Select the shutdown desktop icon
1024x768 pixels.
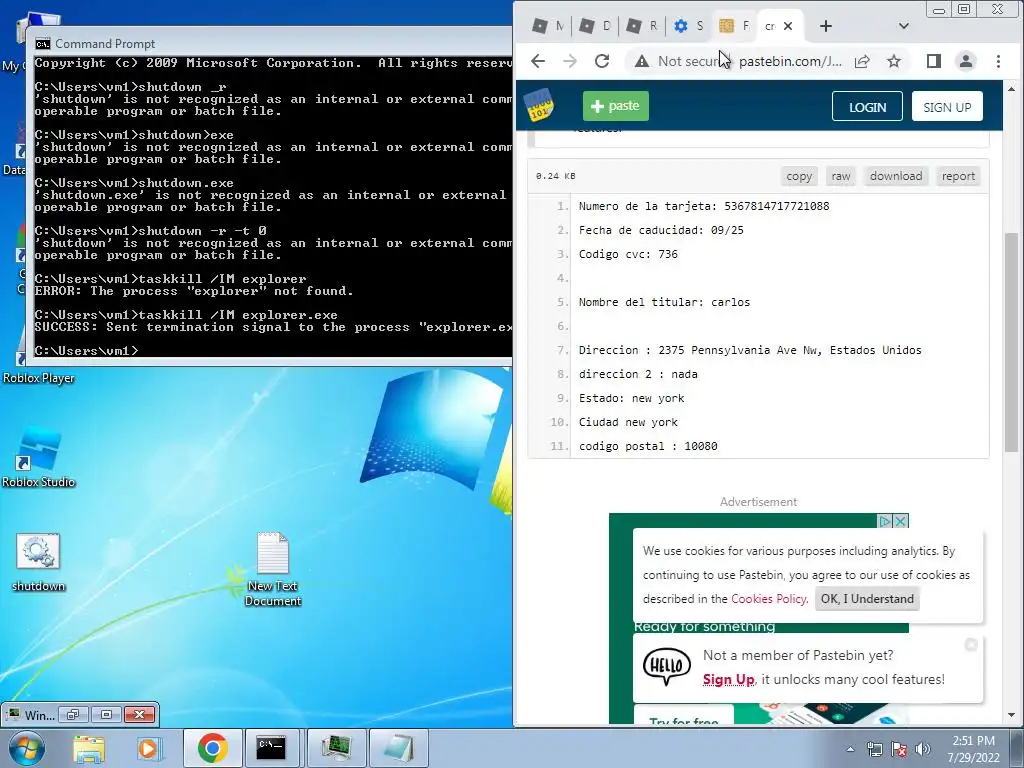tap(39, 562)
